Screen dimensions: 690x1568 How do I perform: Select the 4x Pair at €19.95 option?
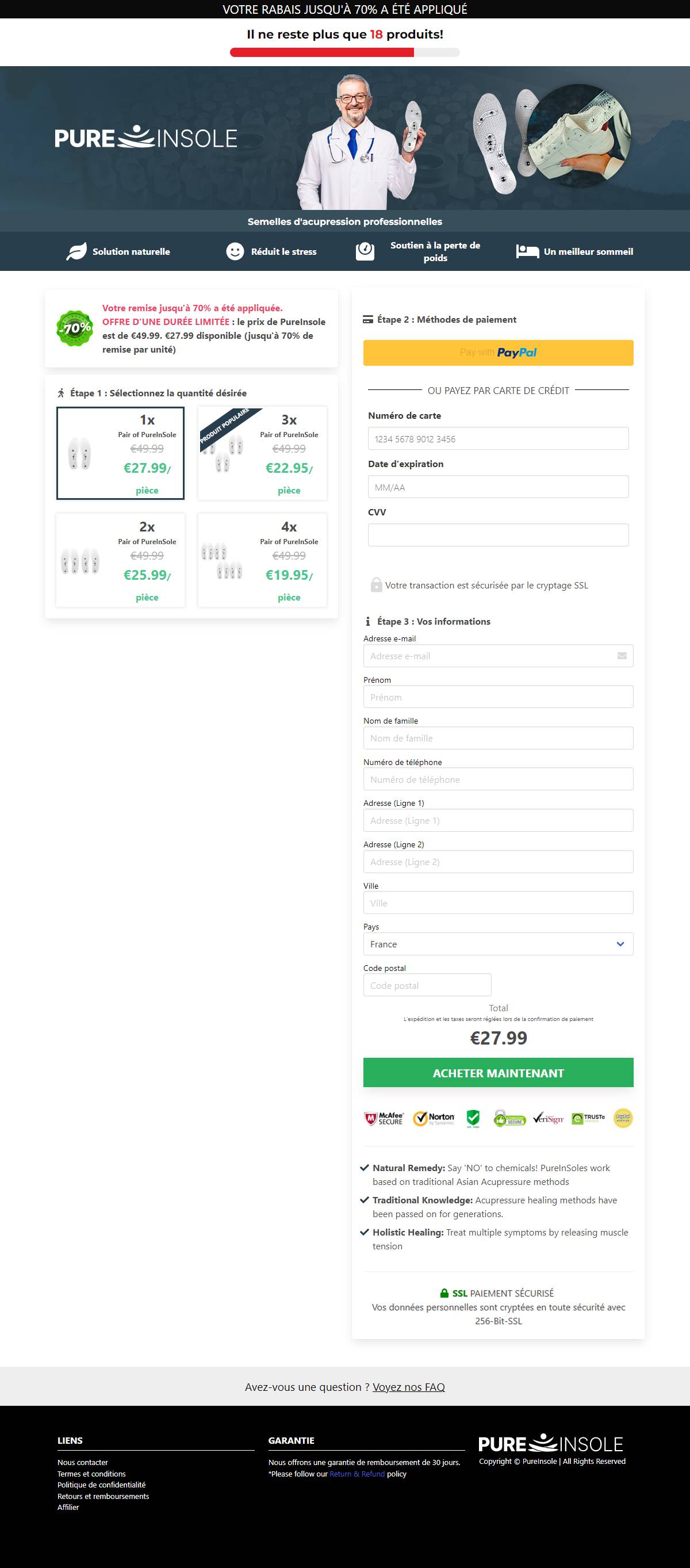262,560
